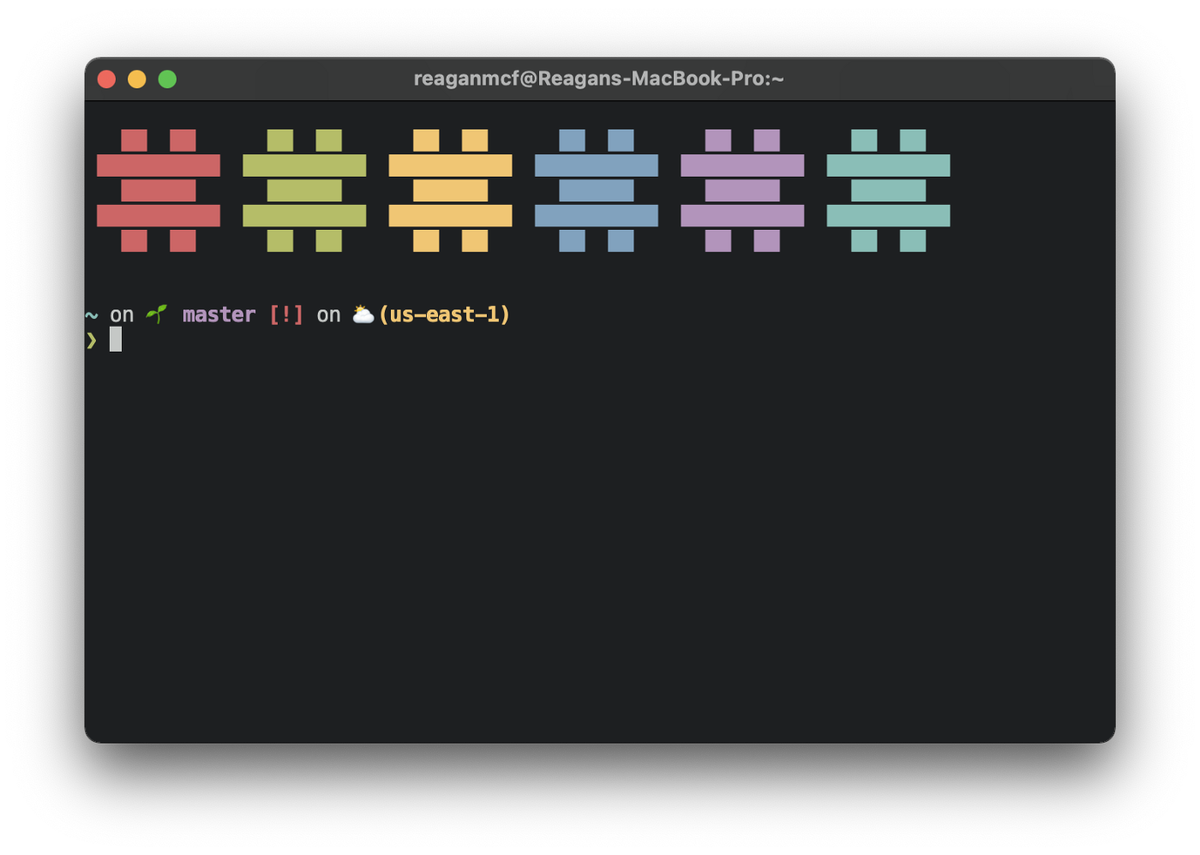Image resolution: width=1200 pixels, height=855 pixels.
Task: Click the teal hash block art
Action: click(x=888, y=190)
